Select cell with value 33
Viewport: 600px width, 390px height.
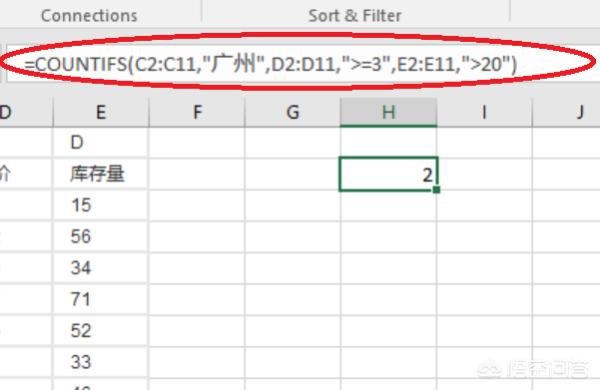pyautogui.click(x=101, y=362)
